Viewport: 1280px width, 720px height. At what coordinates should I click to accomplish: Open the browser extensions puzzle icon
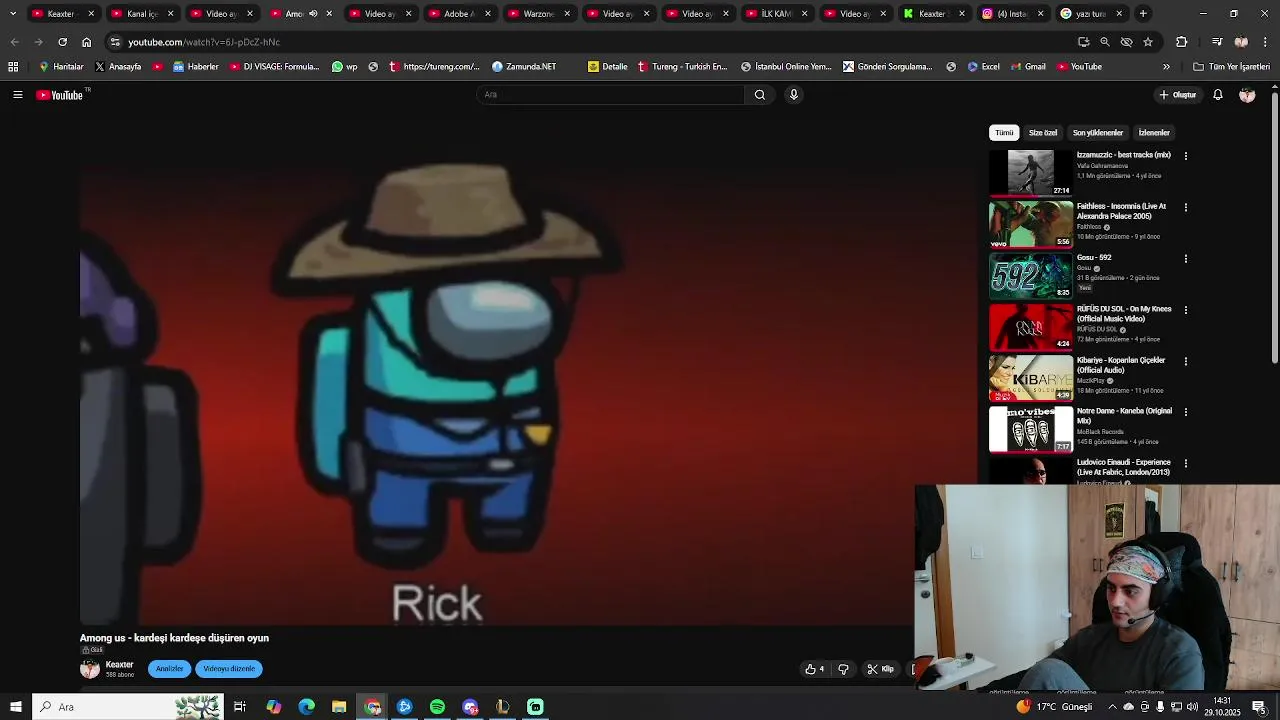point(1182,42)
